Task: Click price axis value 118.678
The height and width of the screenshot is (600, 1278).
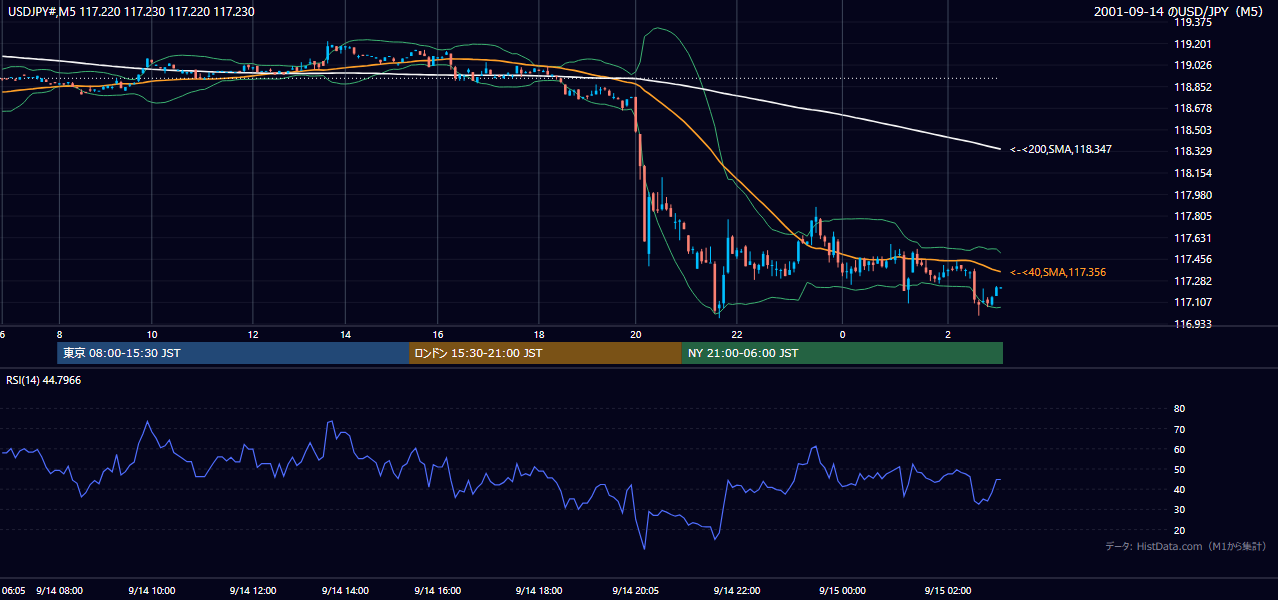Action: coord(1194,108)
